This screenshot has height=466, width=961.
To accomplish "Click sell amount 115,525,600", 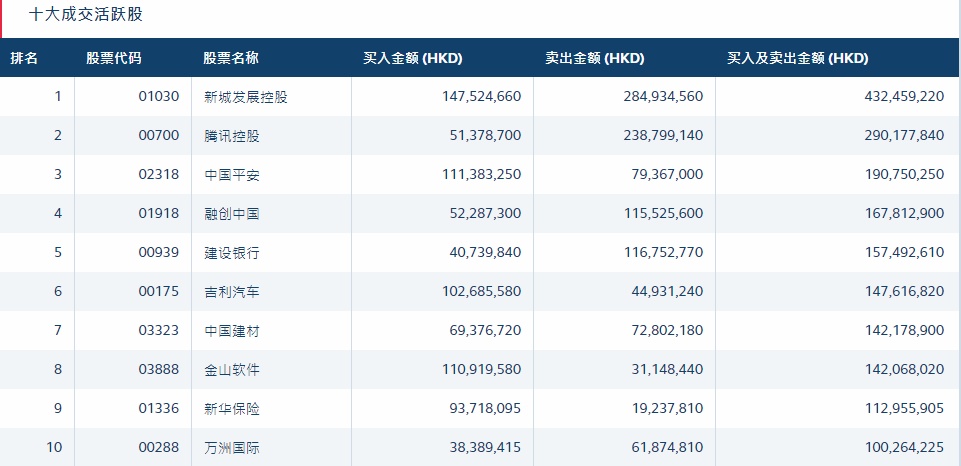I will (x=663, y=213).
